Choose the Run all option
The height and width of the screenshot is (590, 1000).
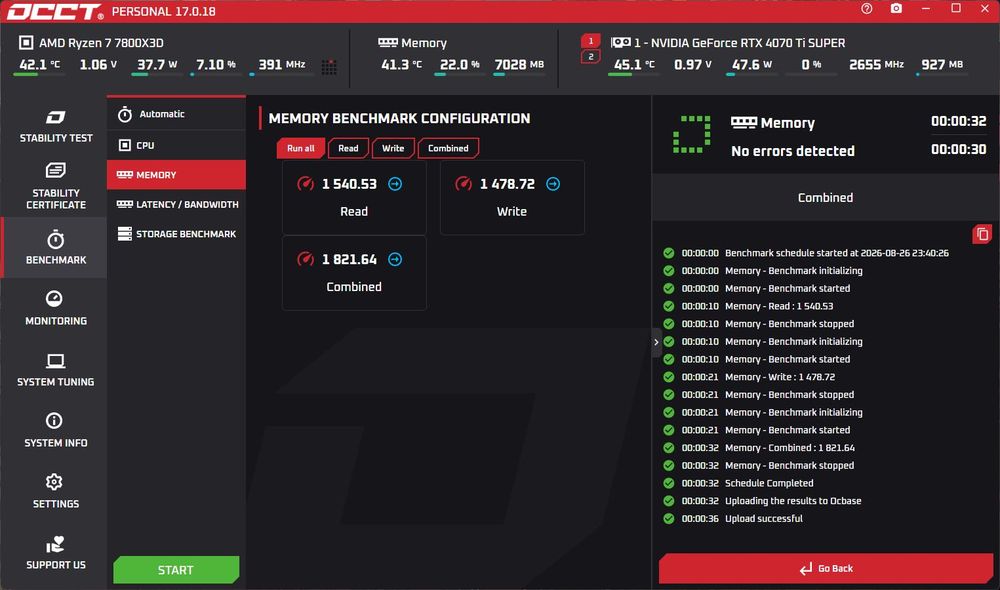300,148
